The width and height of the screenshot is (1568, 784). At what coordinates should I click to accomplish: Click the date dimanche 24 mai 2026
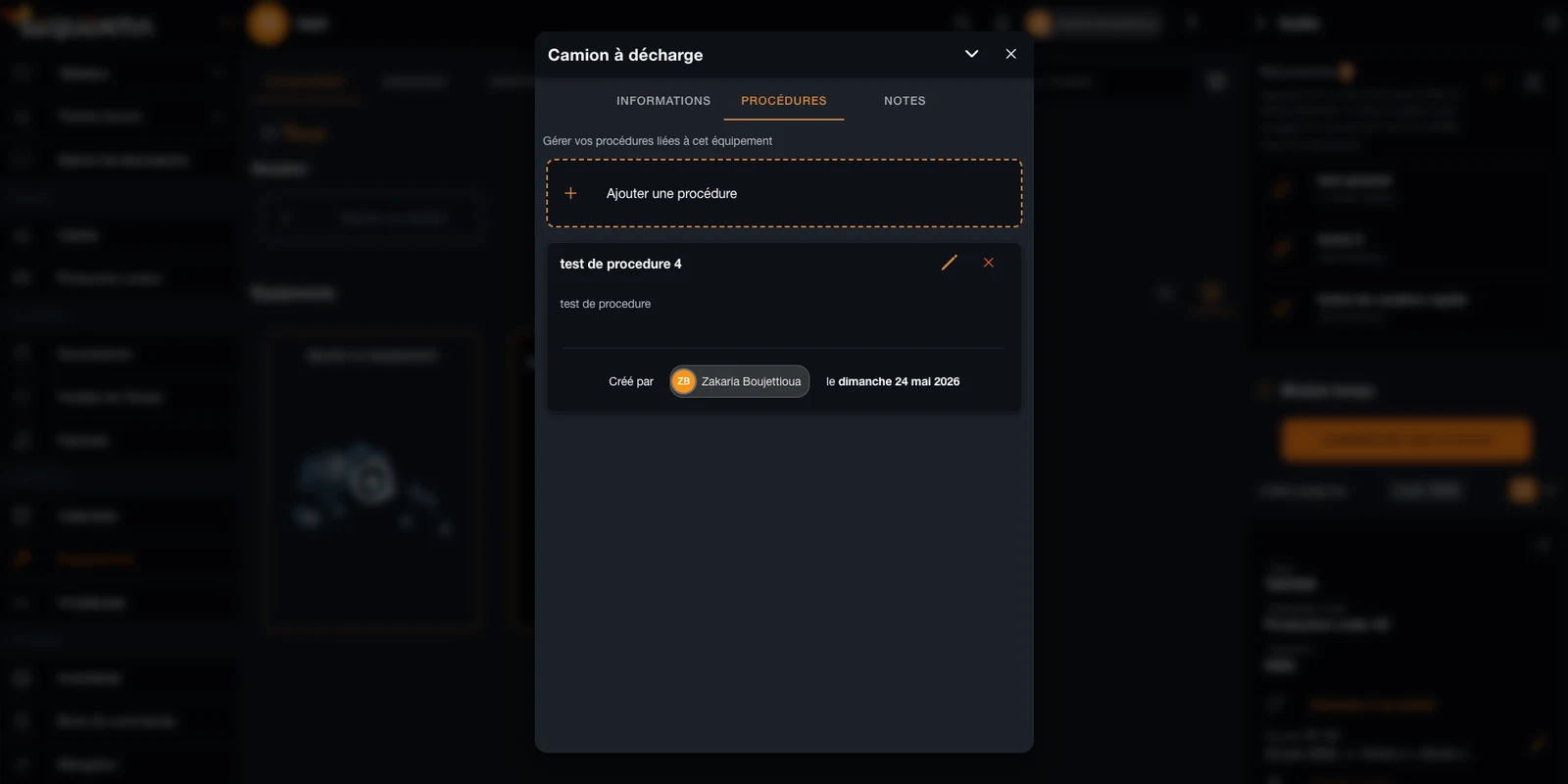coord(899,381)
